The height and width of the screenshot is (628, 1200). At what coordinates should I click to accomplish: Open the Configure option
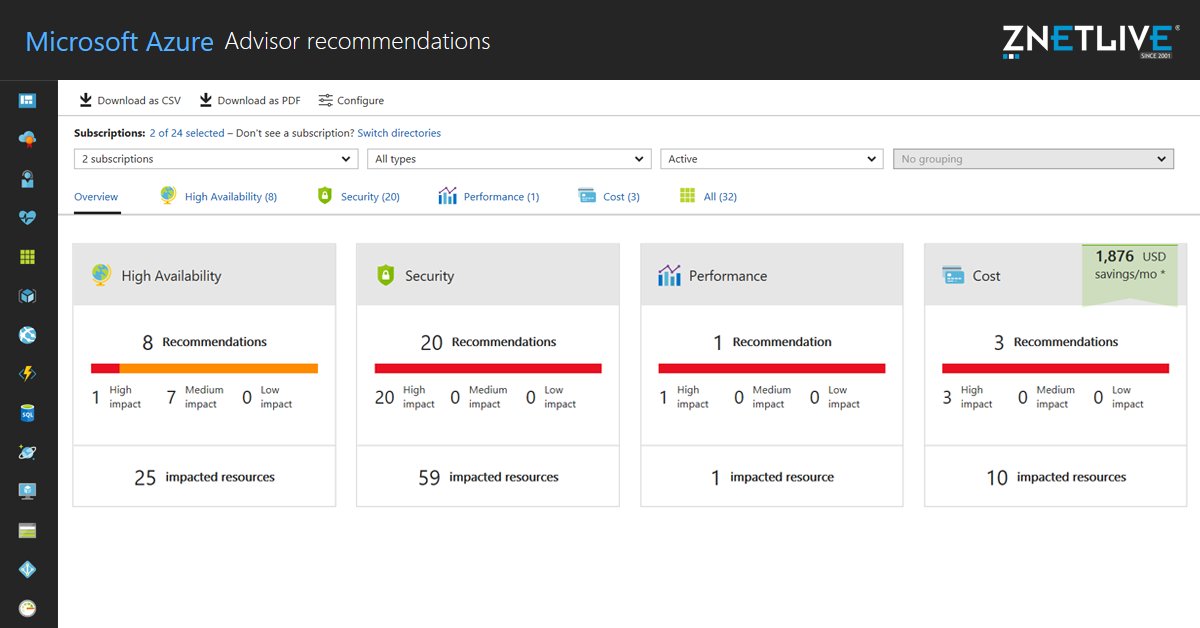[x=351, y=100]
